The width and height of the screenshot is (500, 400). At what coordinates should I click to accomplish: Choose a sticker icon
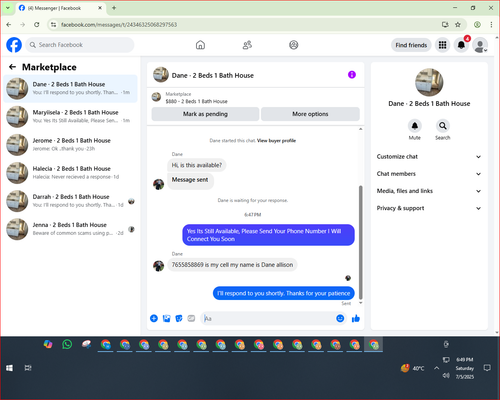point(179,318)
